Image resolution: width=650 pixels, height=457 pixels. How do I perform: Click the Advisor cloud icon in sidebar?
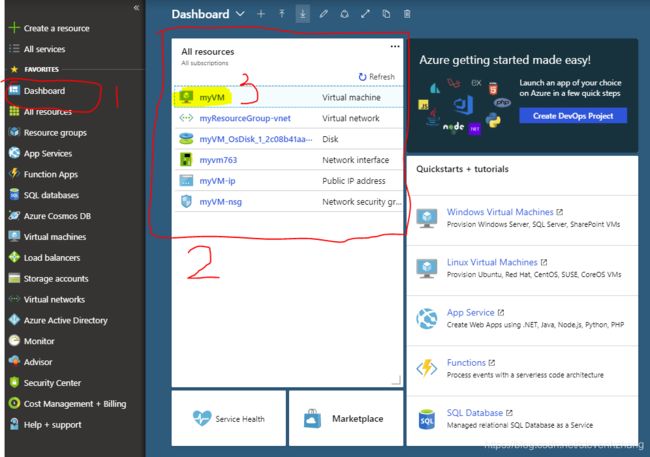(x=15, y=361)
